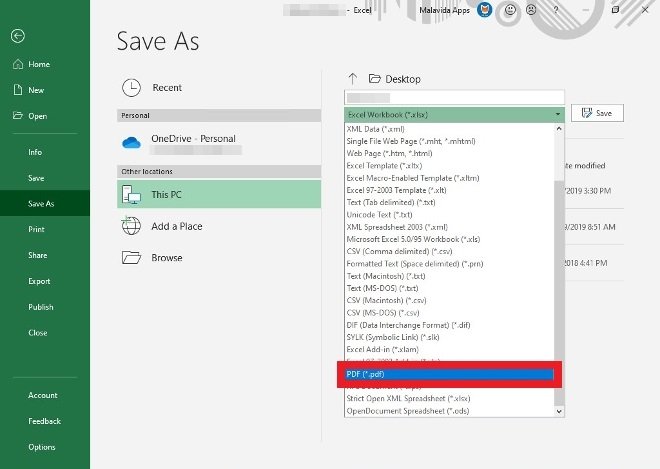The width and height of the screenshot is (660, 469).
Task: Select XML Data (*.xml) format
Action: coord(449,129)
